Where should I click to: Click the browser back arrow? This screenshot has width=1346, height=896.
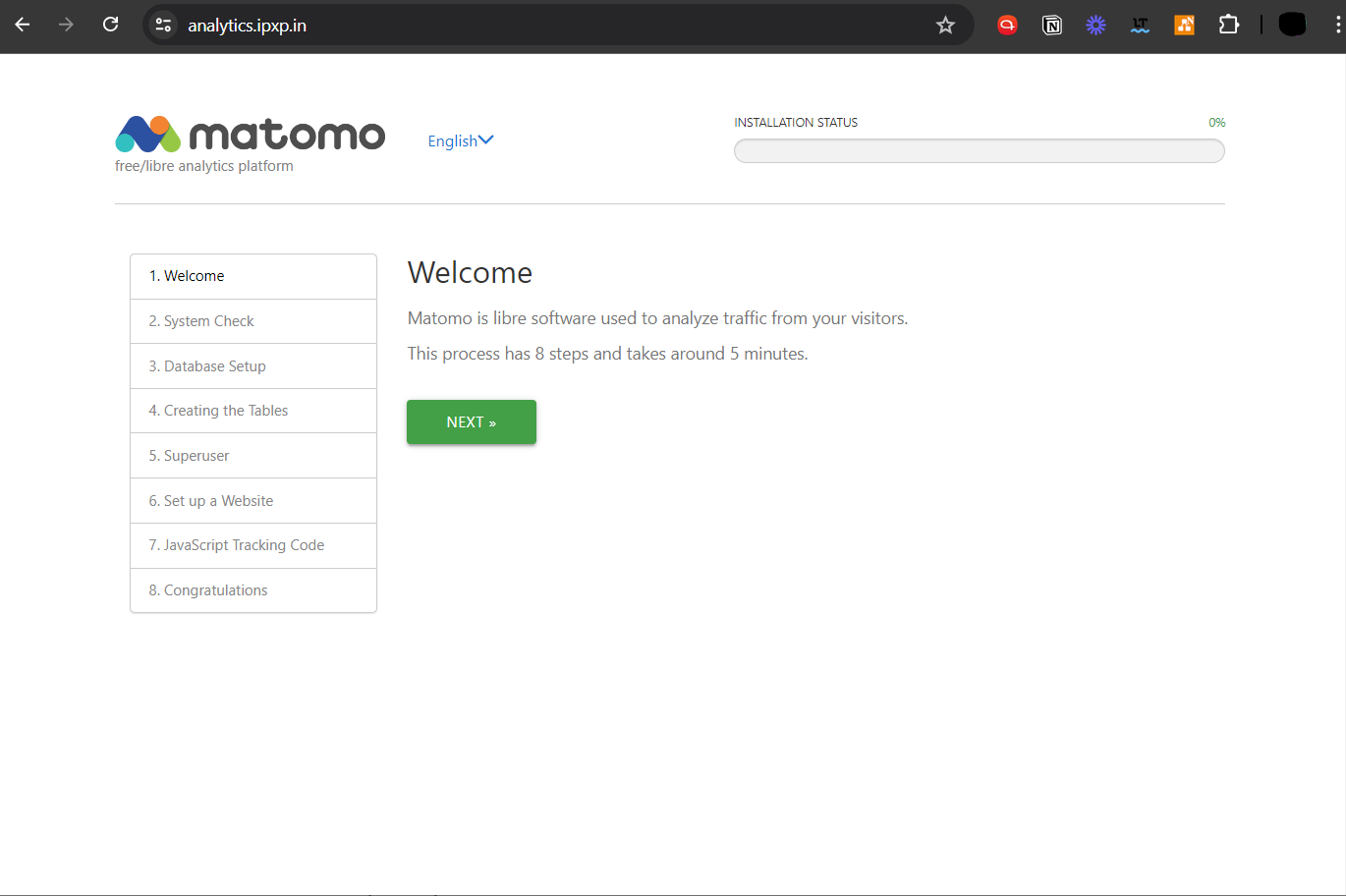23,25
